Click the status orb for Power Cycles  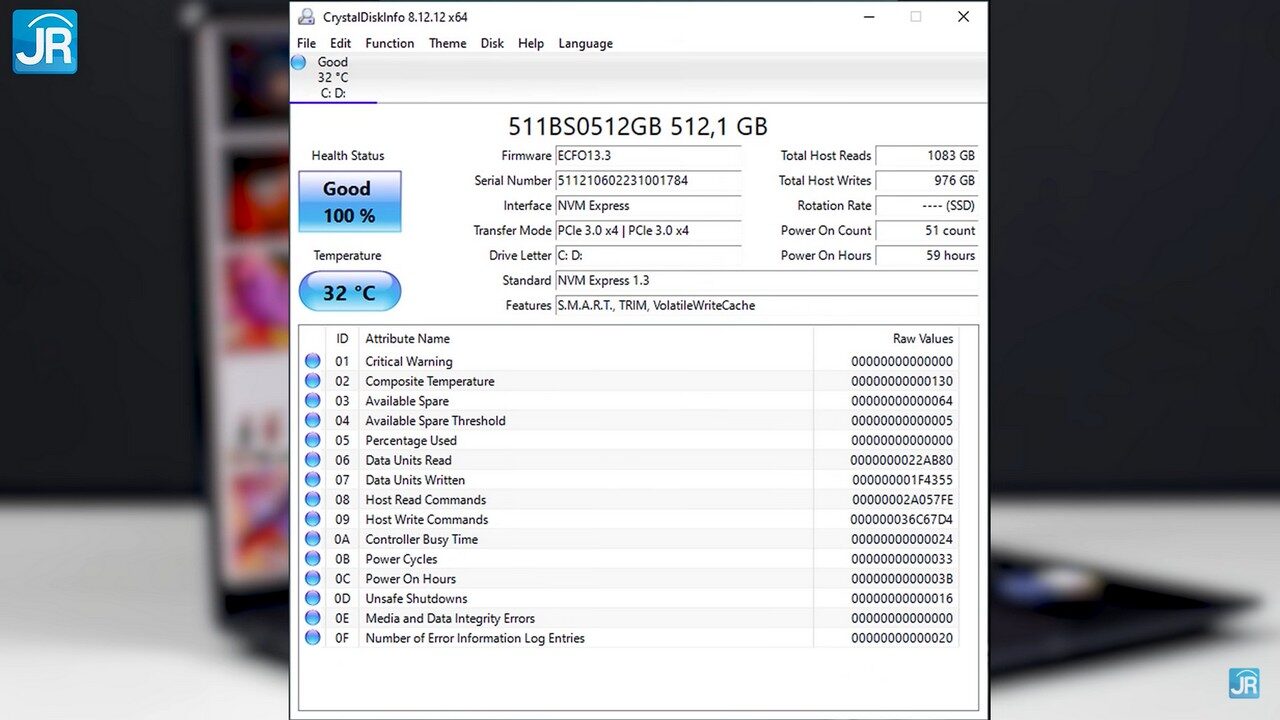click(x=313, y=559)
